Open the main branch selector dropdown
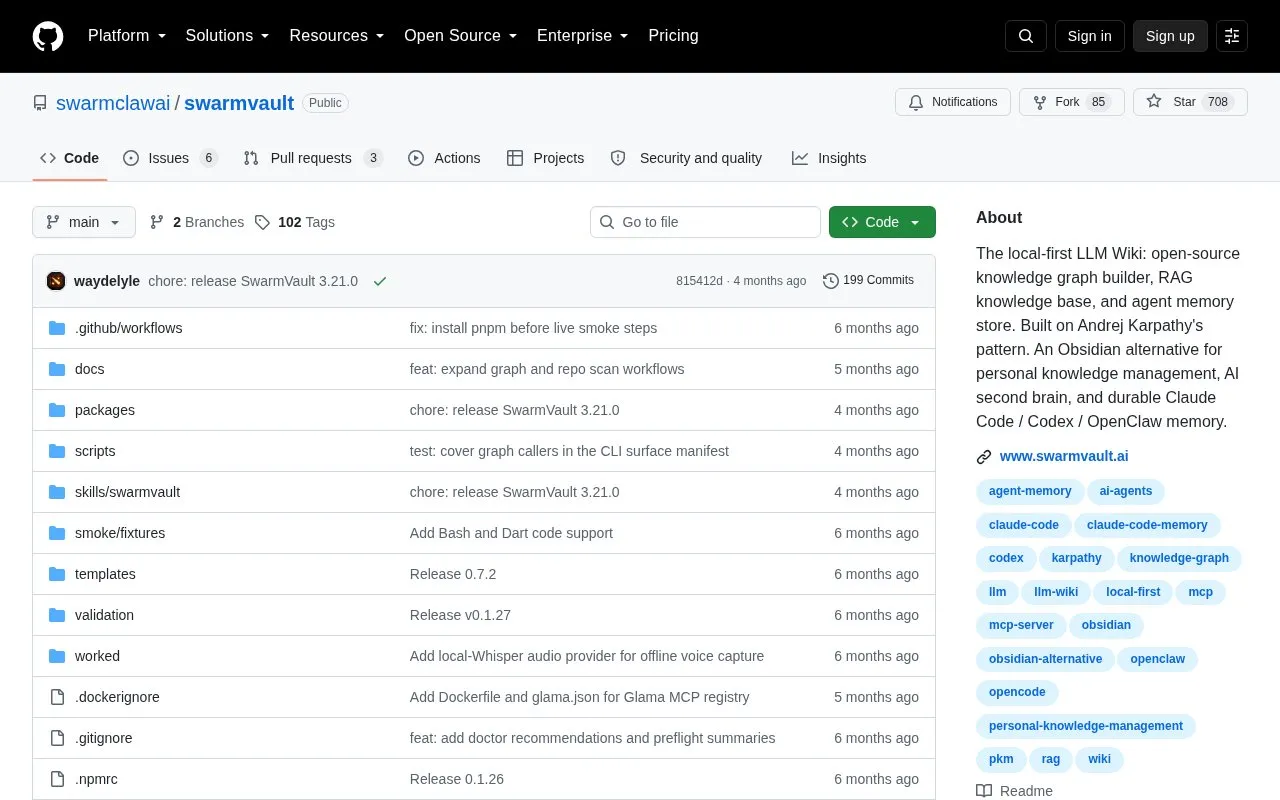 tap(84, 222)
